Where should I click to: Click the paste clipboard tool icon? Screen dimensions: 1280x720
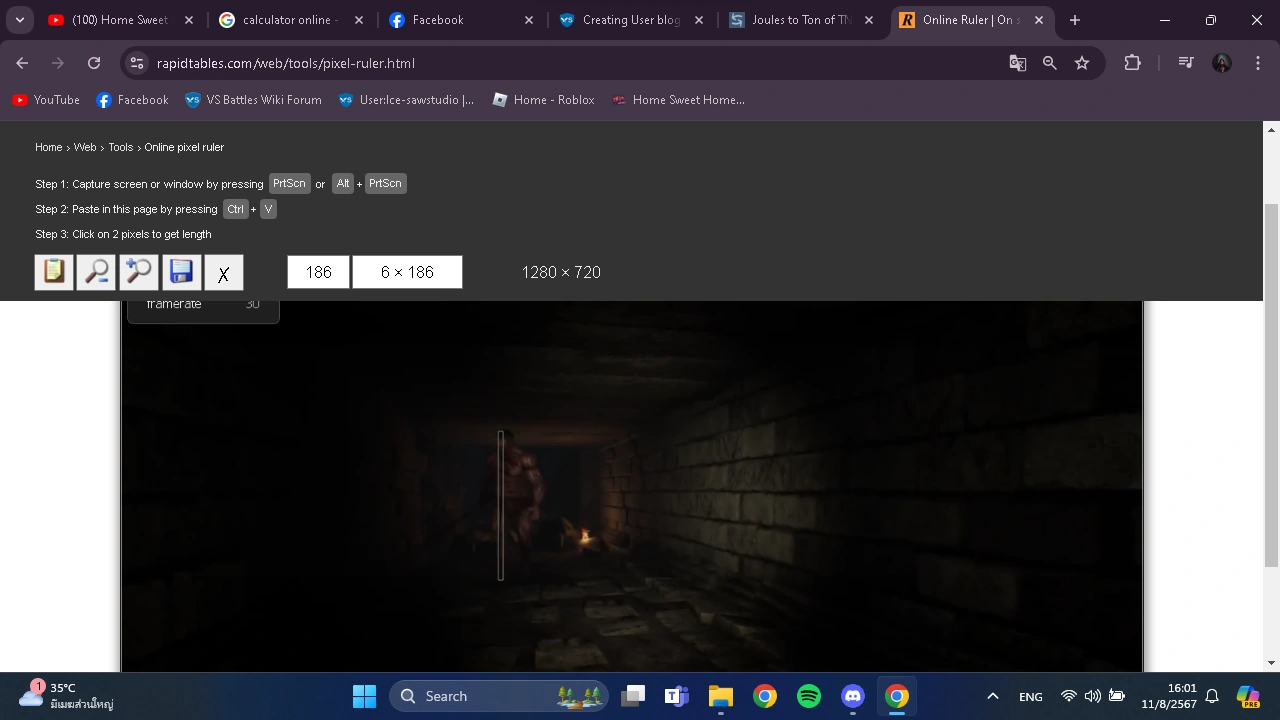point(54,272)
